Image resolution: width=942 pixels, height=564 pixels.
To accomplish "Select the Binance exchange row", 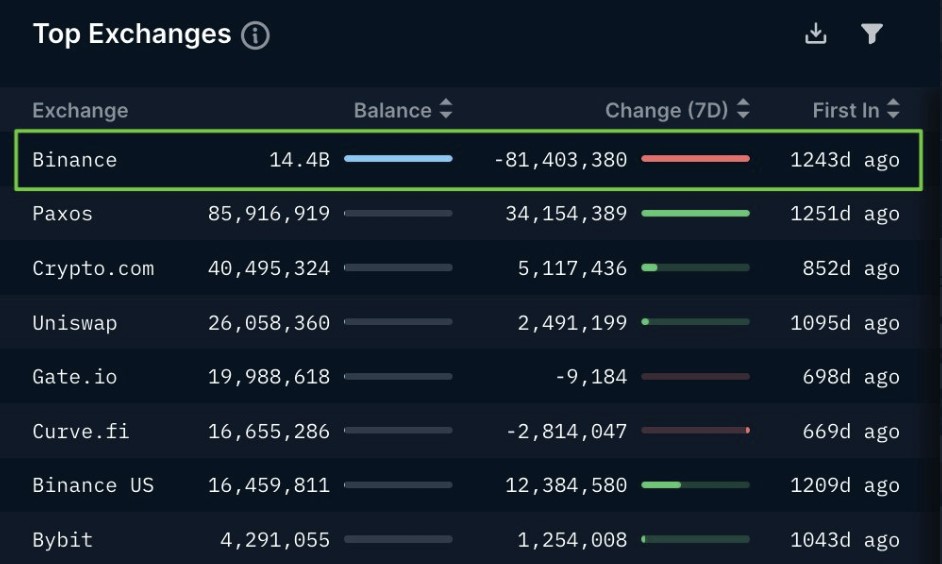I will point(75,160).
